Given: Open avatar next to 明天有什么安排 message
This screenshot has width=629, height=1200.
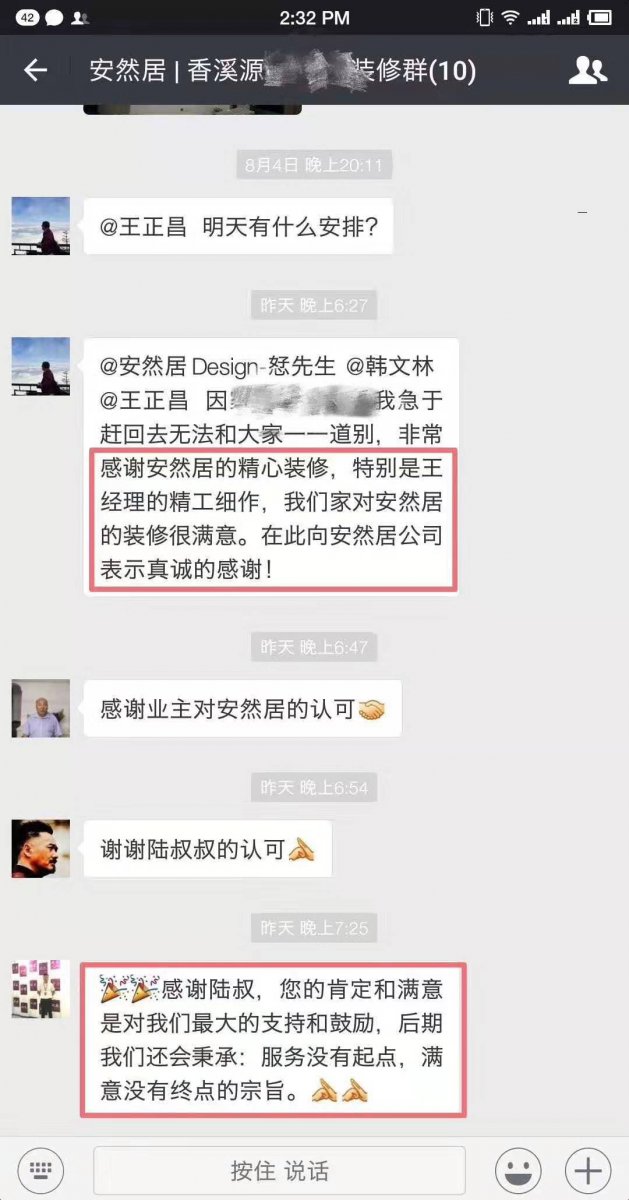Looking at the screenshot, I should (x=41, y=226).
